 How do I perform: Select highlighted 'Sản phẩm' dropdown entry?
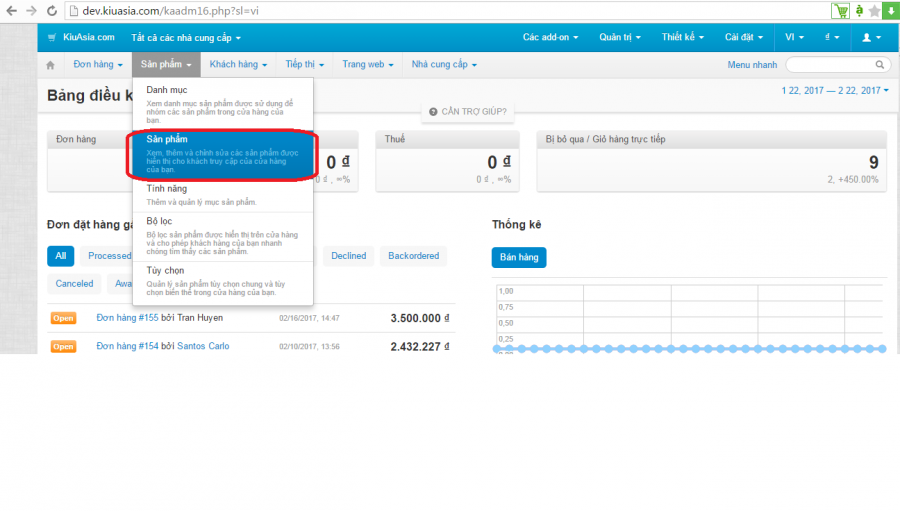(223, 154)
